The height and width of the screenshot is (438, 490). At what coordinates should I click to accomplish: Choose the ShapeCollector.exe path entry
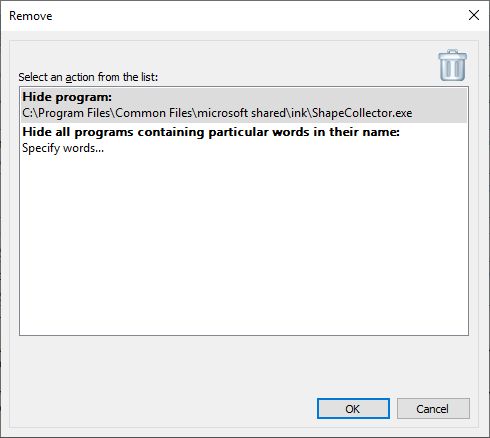217,113
